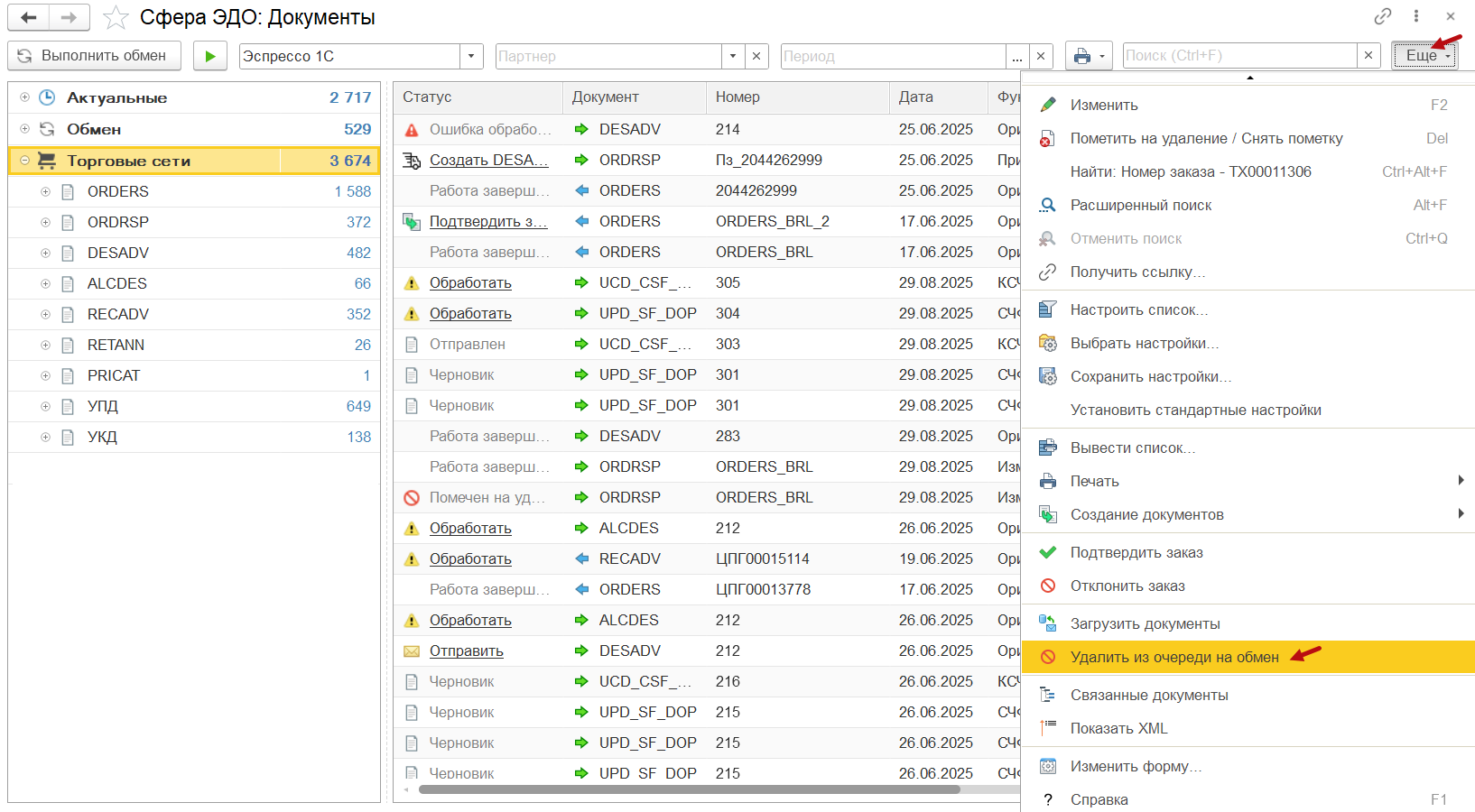Open the printer toolbar button

(x=1089, y=56)
